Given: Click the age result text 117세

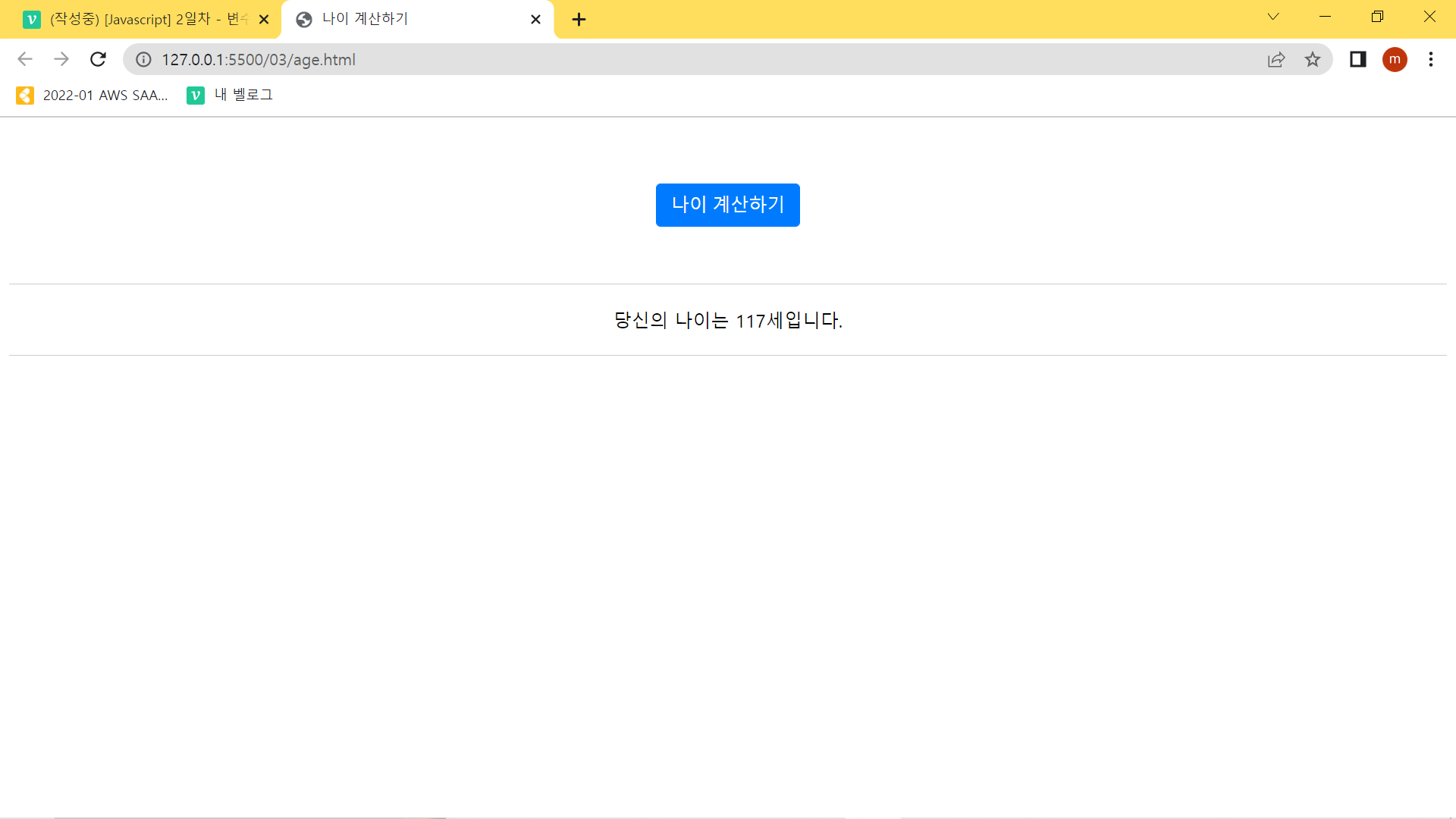Looking at the screenshot, I should tap(759, 321).
